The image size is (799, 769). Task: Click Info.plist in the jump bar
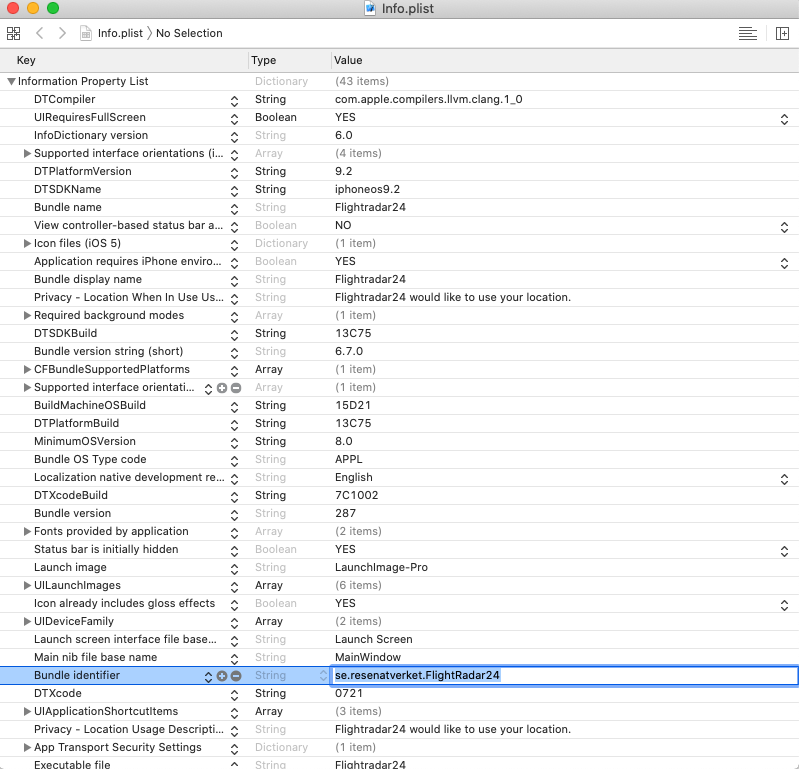click(120, 34)
